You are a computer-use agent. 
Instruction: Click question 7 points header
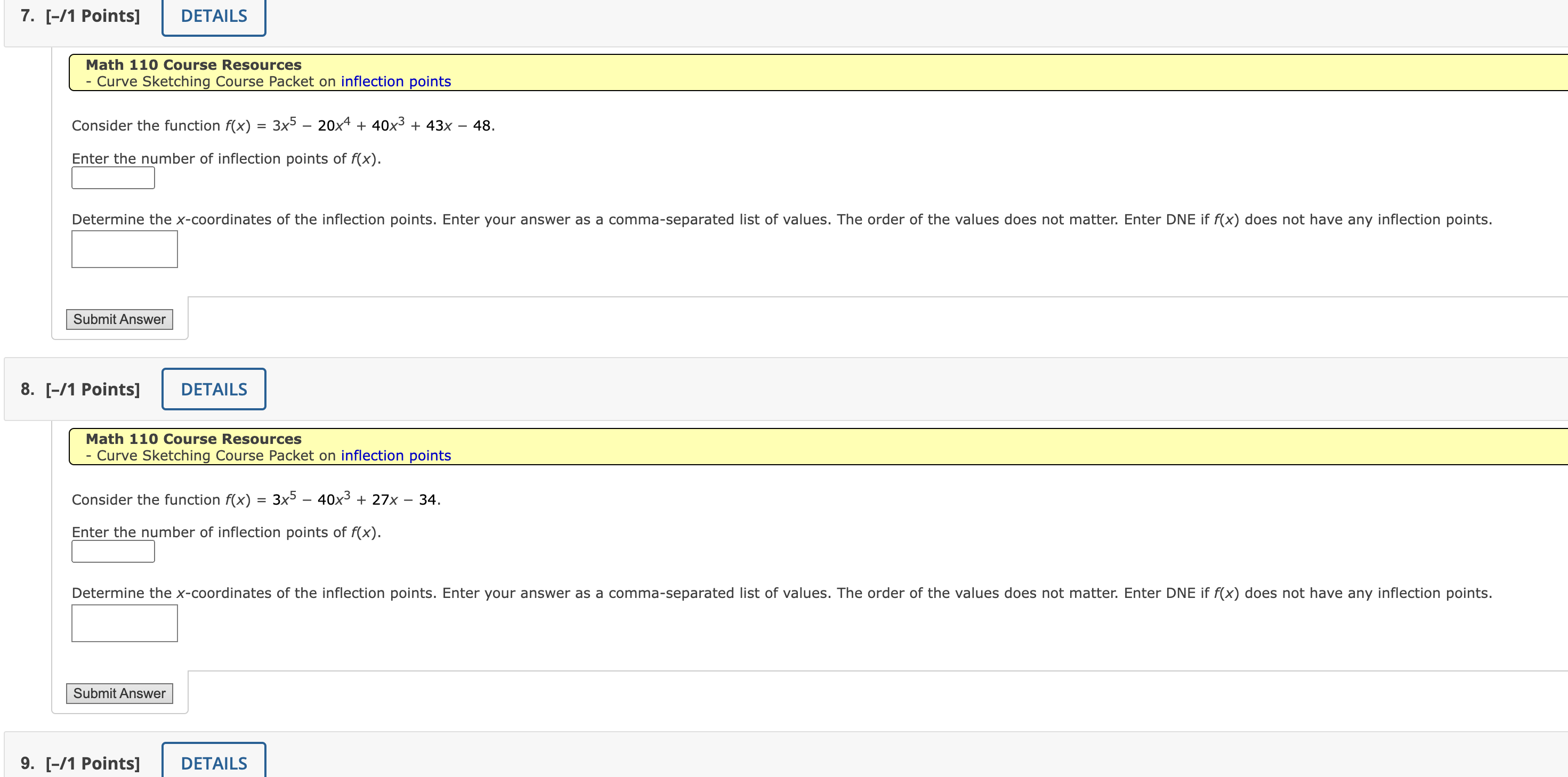(80, 17)
